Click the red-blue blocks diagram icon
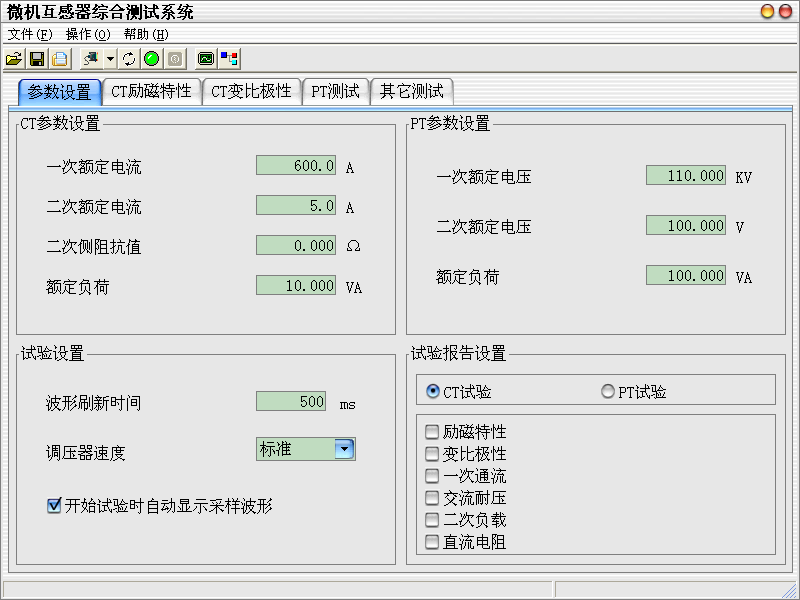The image size is (800, 600). pos(229,59)
